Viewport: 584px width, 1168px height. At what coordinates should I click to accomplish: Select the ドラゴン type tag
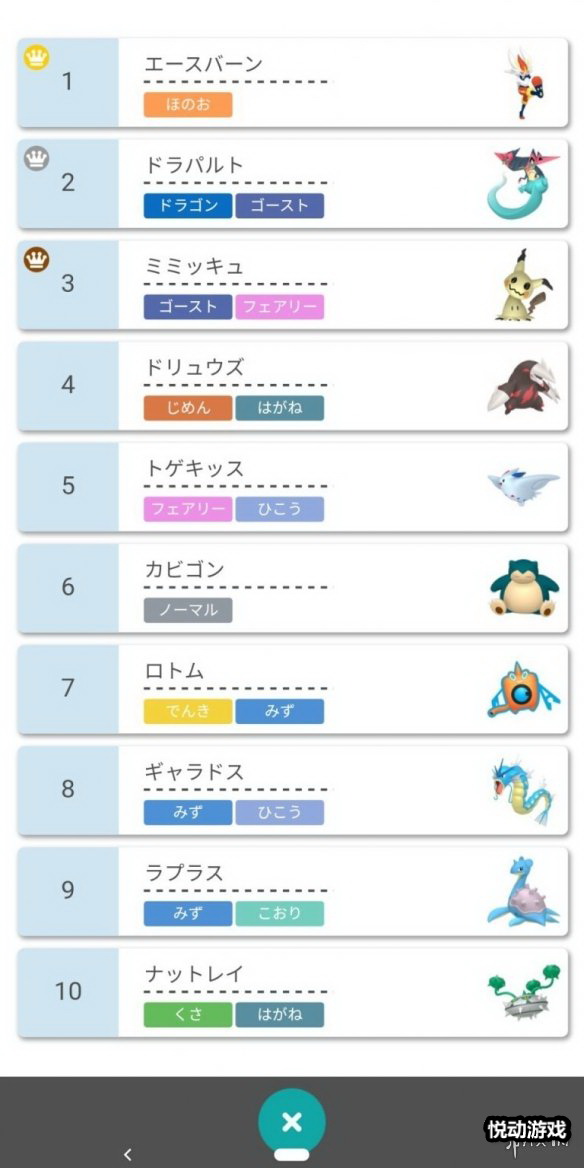[x=188, y=206]
